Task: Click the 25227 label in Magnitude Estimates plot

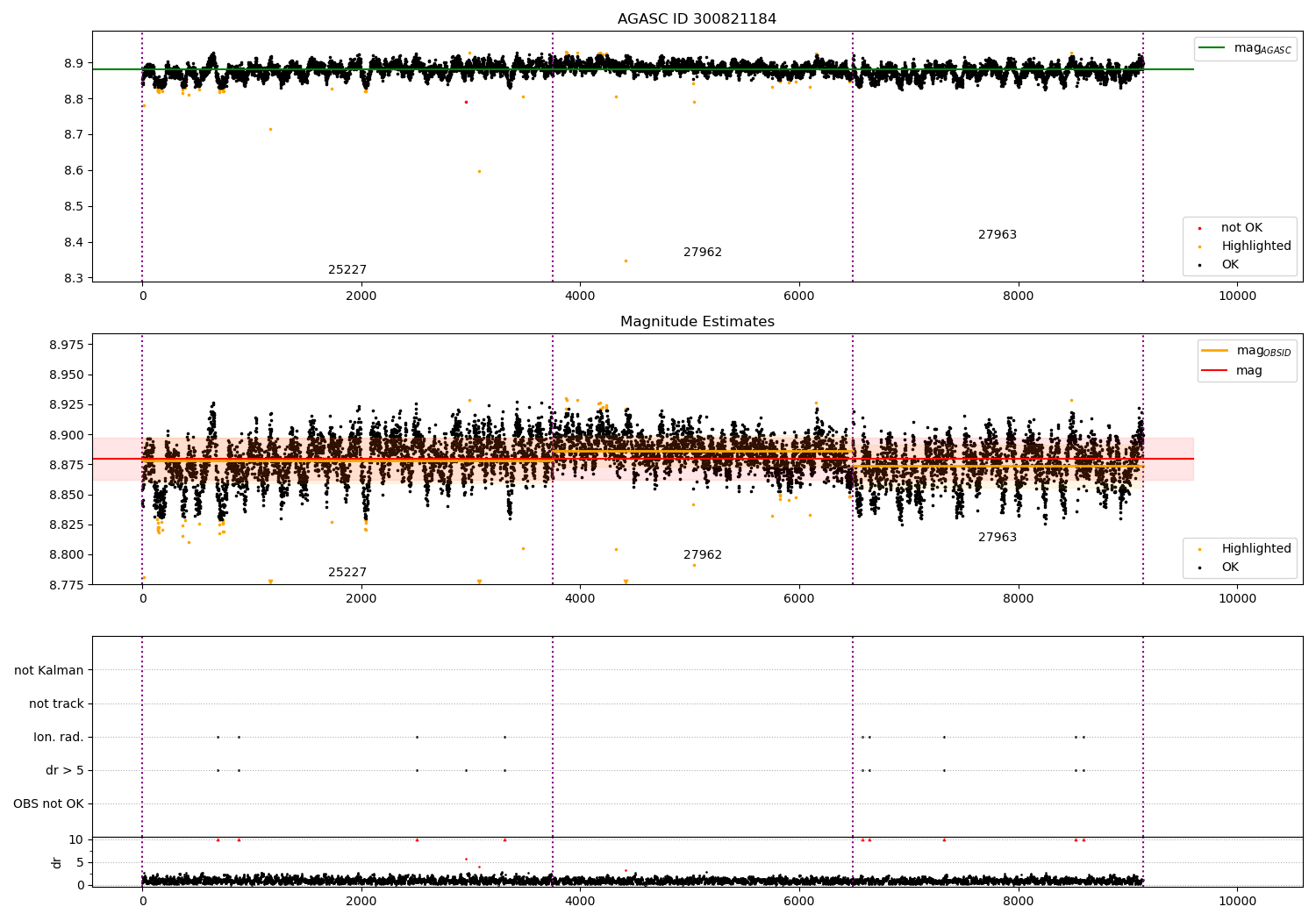Action: pos(347,572)
